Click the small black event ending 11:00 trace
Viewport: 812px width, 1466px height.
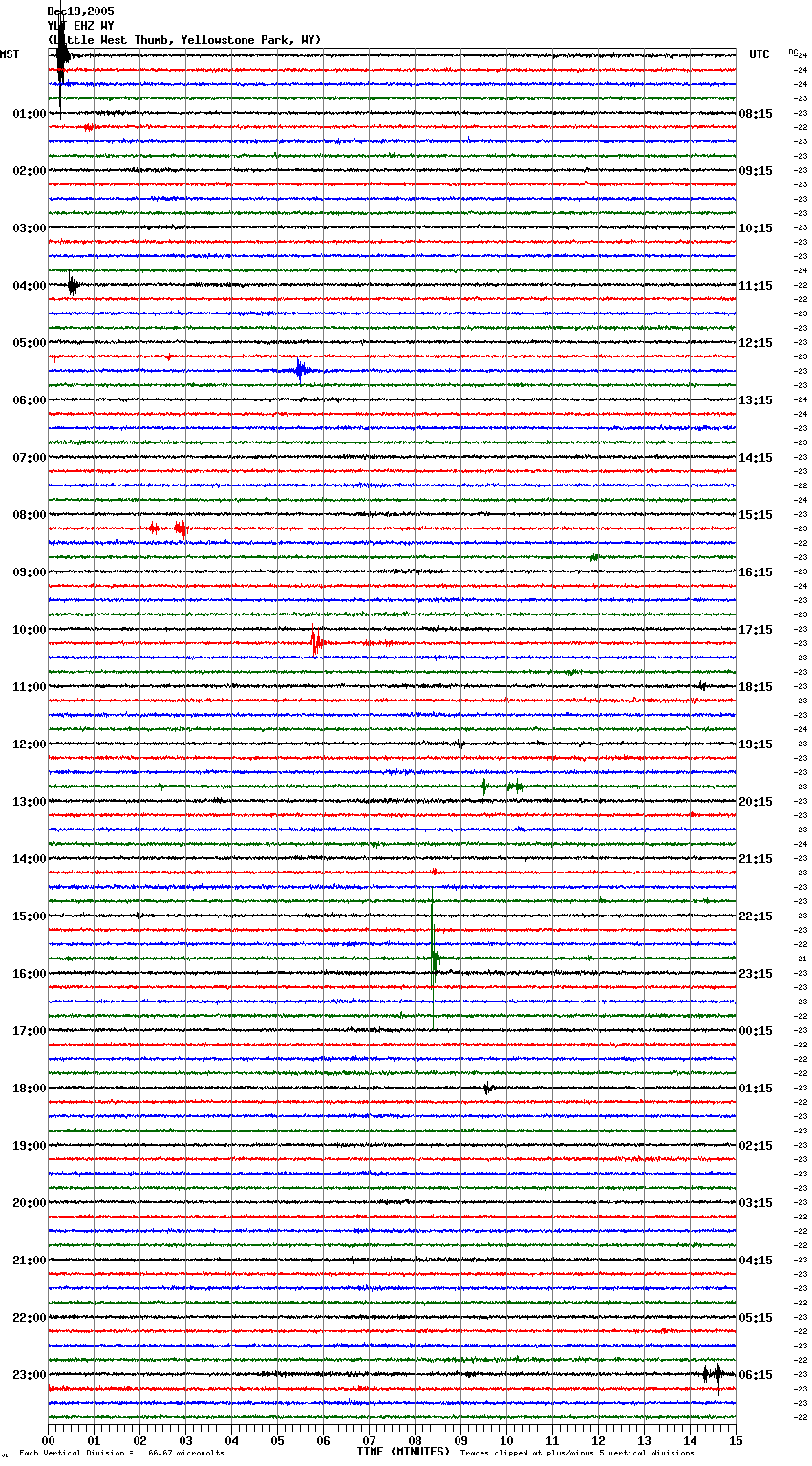pos(702,685)
